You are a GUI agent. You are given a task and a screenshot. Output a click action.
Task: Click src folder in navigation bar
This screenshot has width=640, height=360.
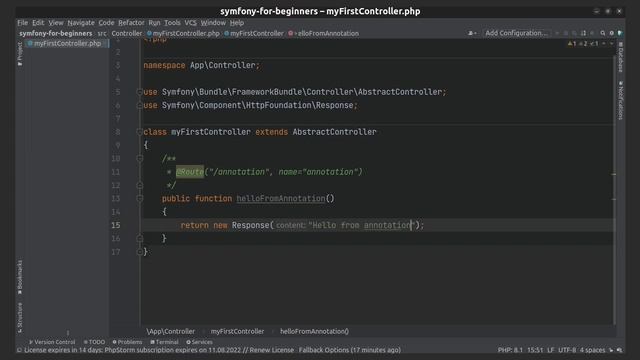(102, 33)
